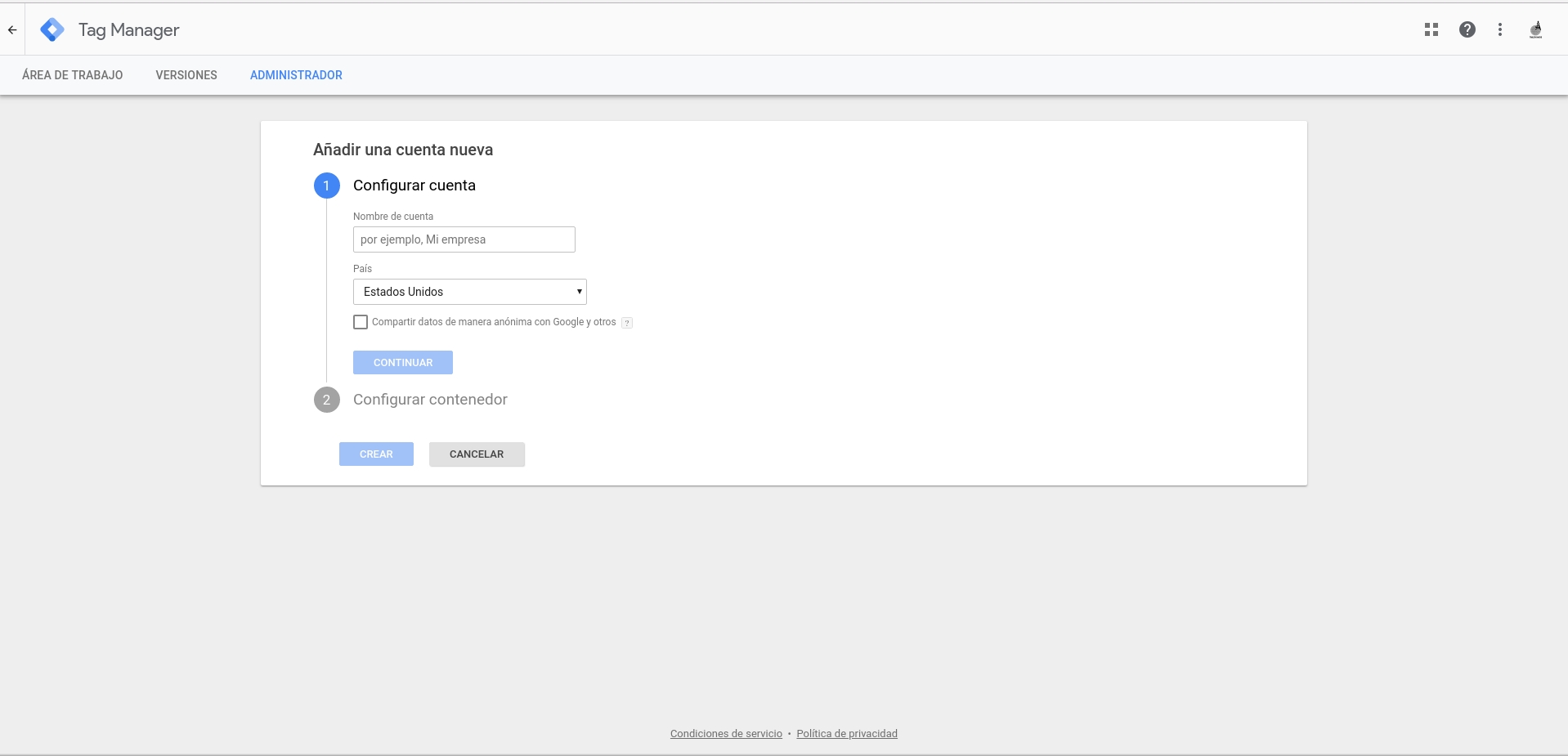Select the step 2 circle icon

326,400
